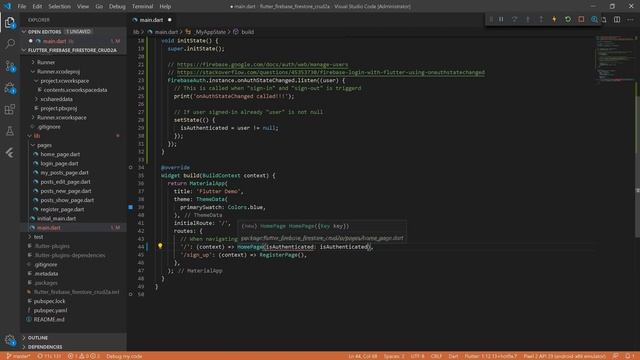
Task: Pause the debug session
Action: [501, 19]
